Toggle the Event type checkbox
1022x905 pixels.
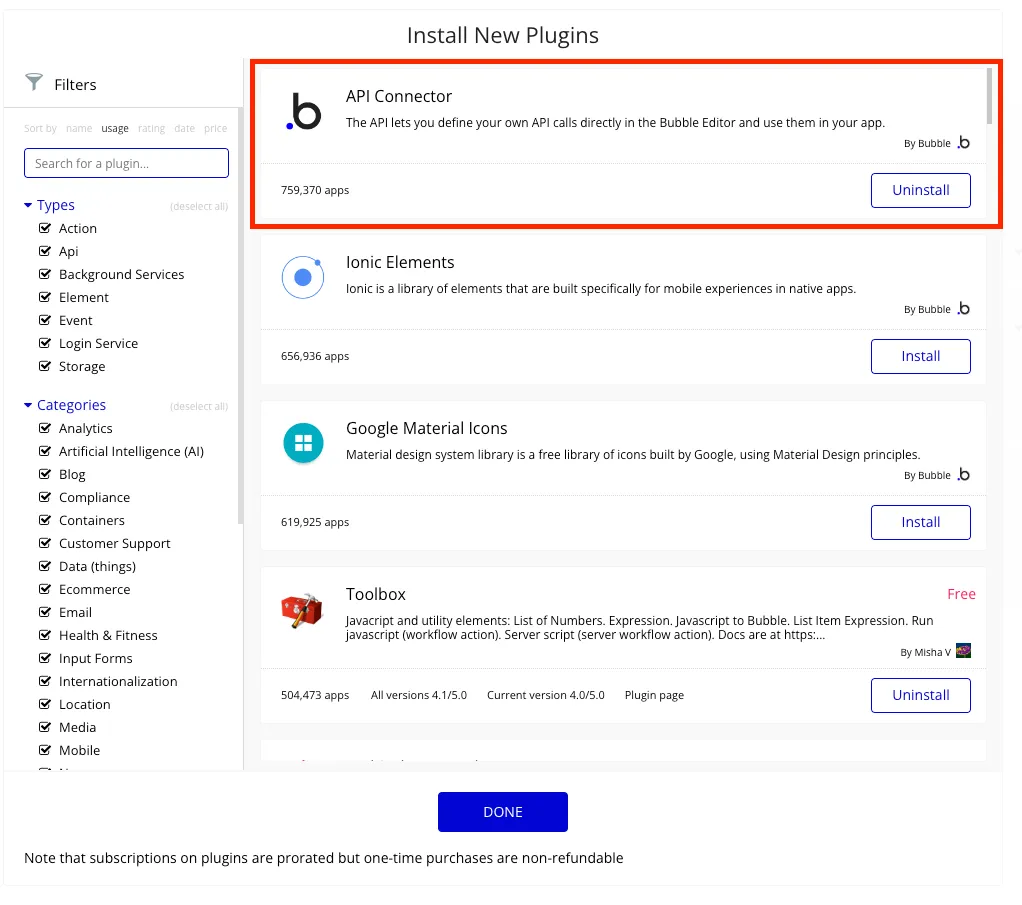tap(45, 320)
